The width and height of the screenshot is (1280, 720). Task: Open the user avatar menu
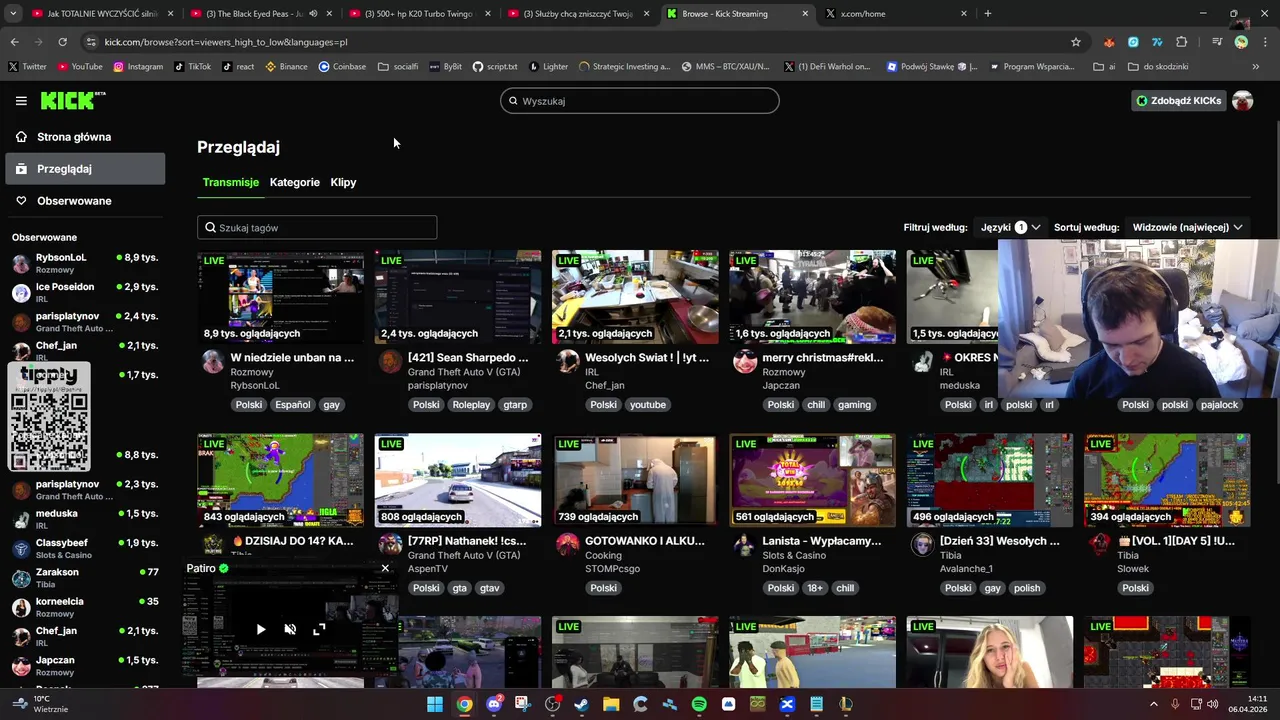tap(1242, 101)
